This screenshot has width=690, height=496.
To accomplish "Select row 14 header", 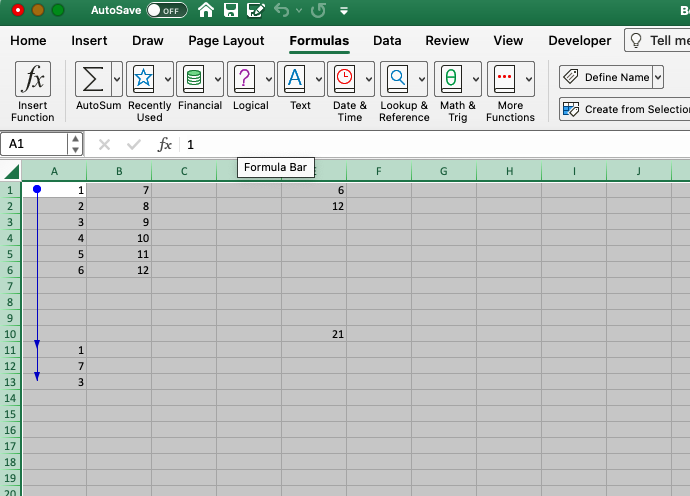I will [11, 398].
